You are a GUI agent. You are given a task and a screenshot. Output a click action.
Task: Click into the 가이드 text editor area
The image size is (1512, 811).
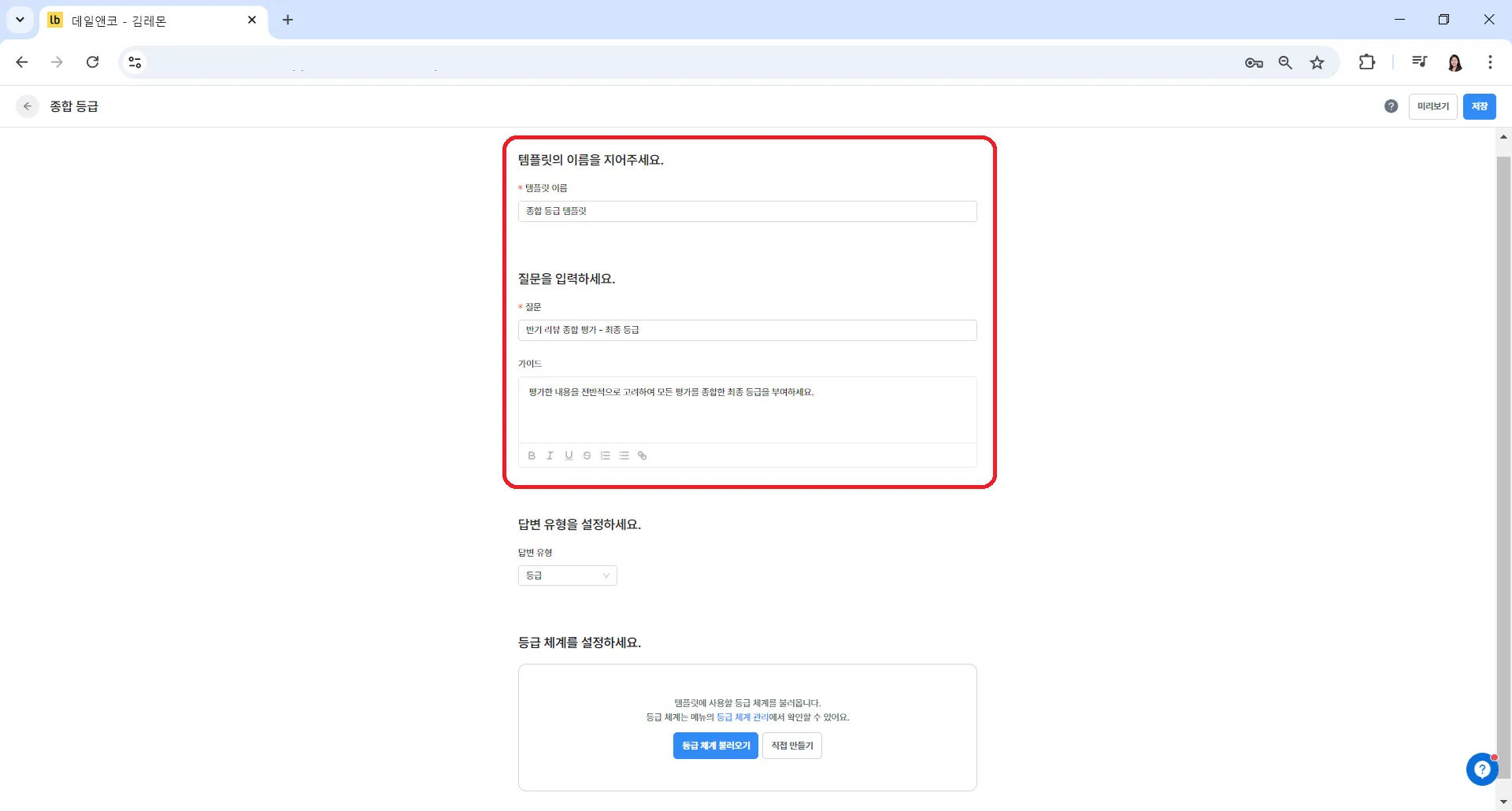[x=747, y=409]
